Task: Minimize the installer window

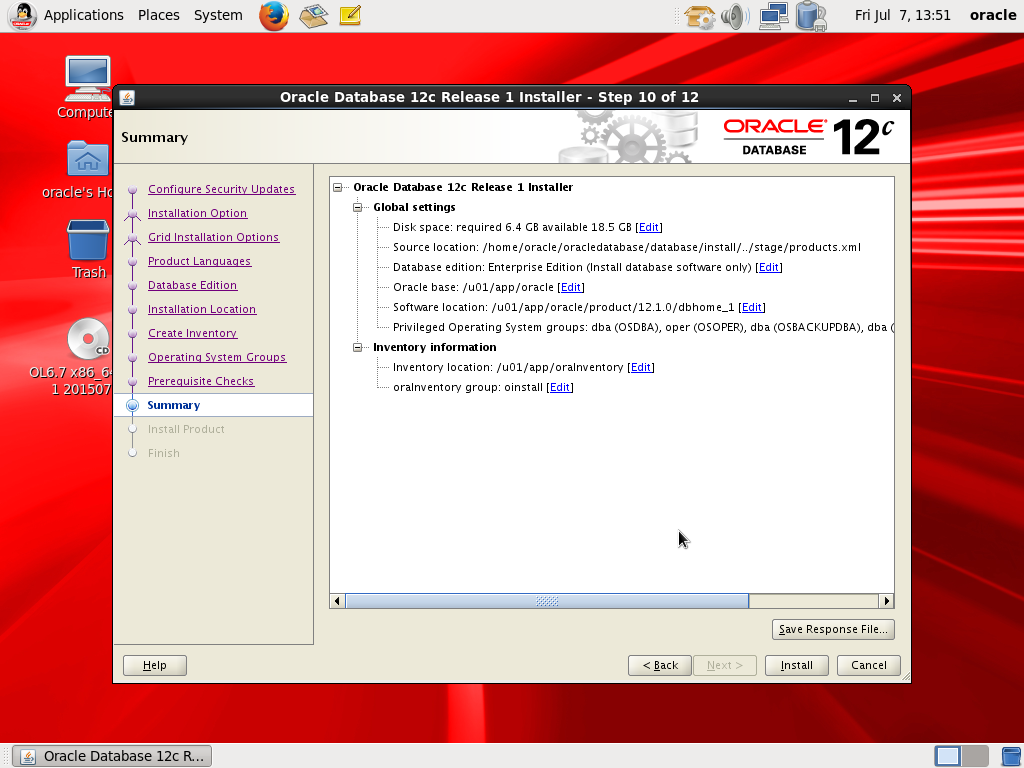Action: pos(852,98)
